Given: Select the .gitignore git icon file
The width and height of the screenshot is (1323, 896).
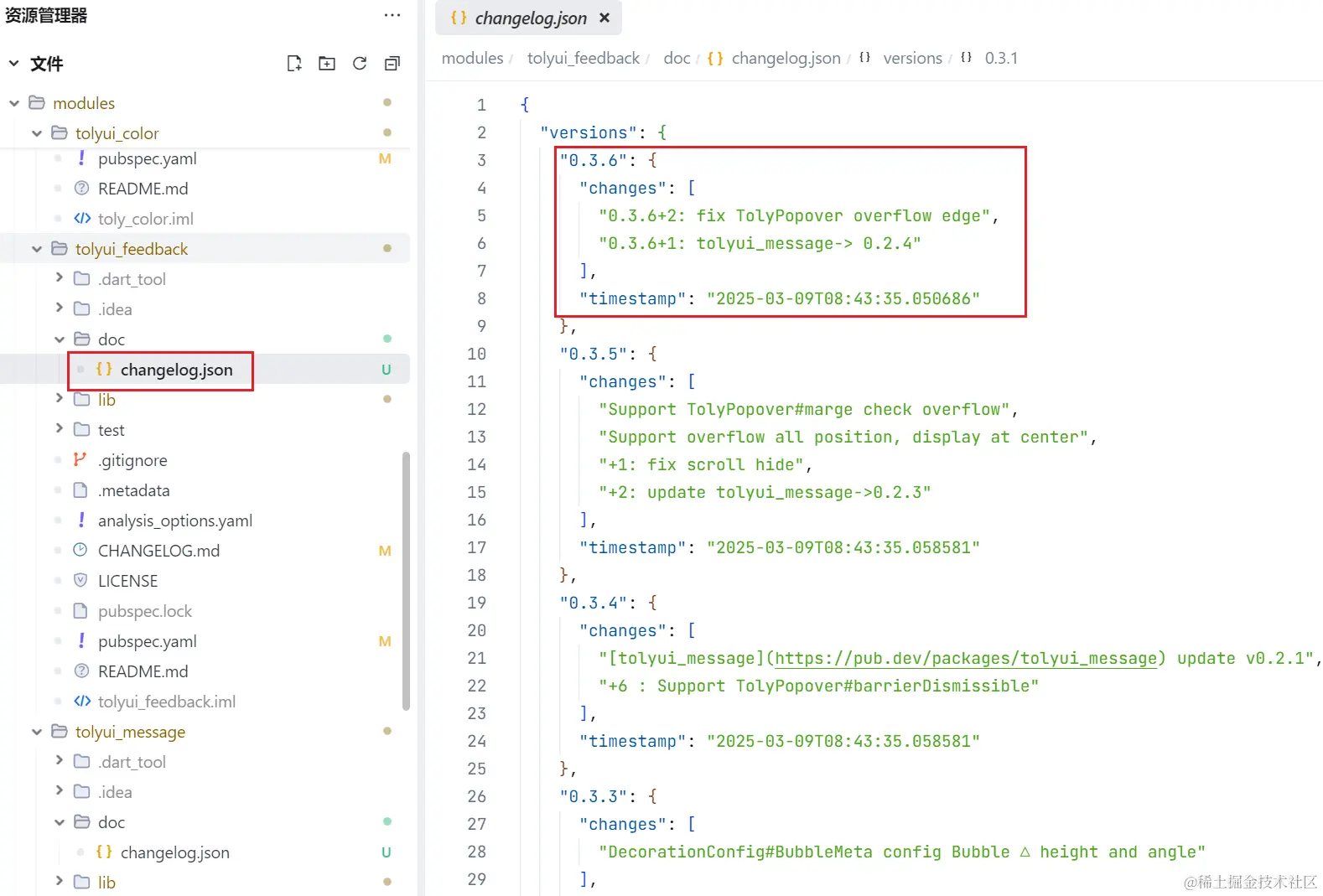Looking at the screenshot, I should coord(132,460).
